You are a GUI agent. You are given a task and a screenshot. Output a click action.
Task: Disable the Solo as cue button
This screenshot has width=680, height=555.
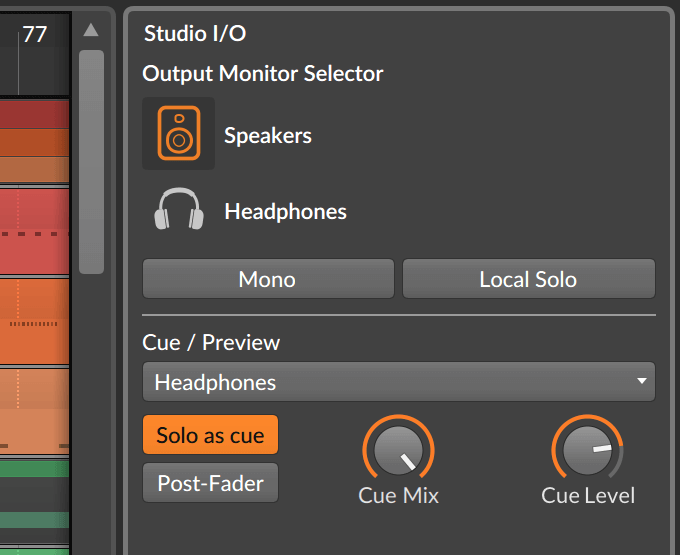[210, 435]
